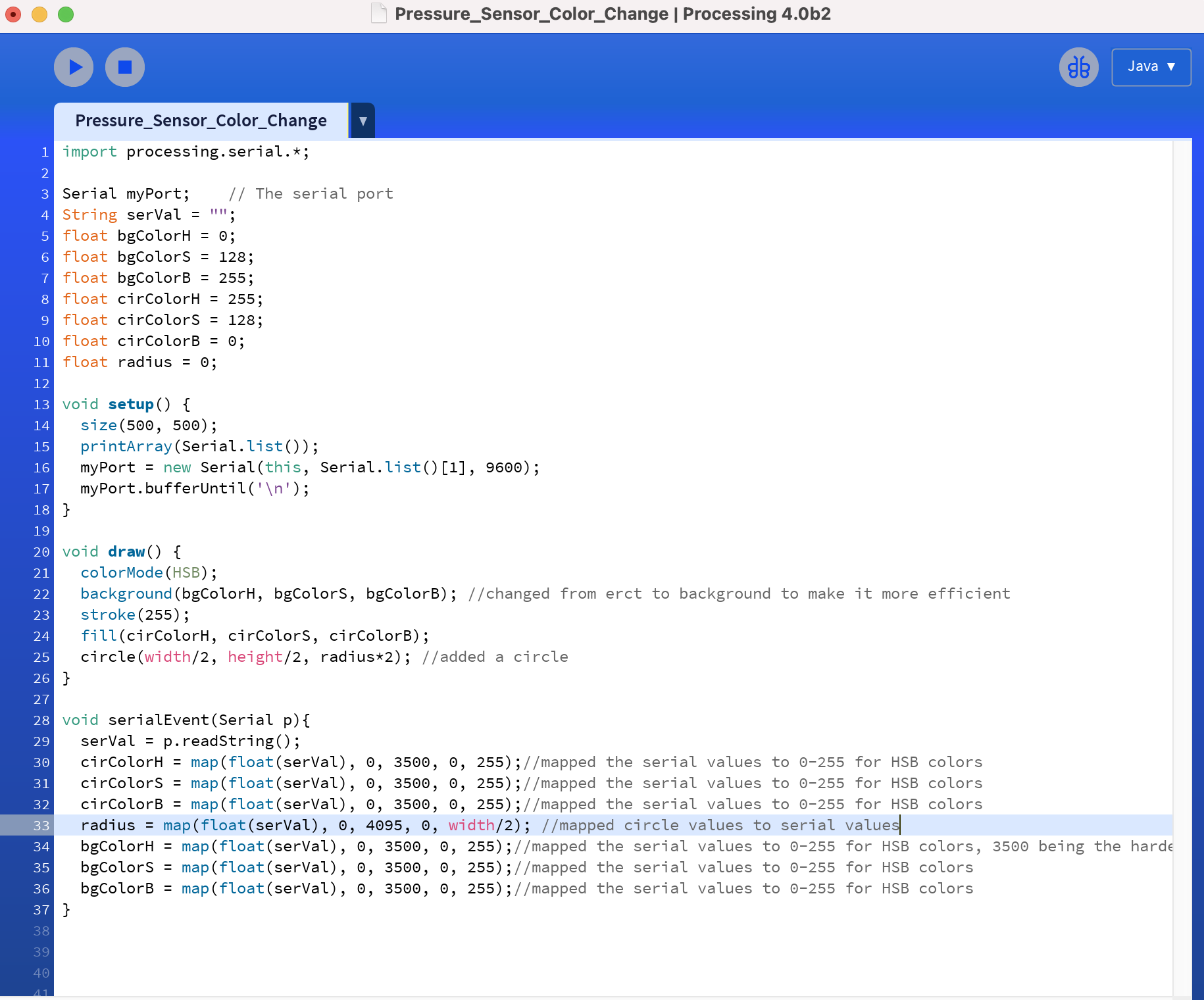
Task: Click 'stroke(255);' line
Action: (135, 614)
